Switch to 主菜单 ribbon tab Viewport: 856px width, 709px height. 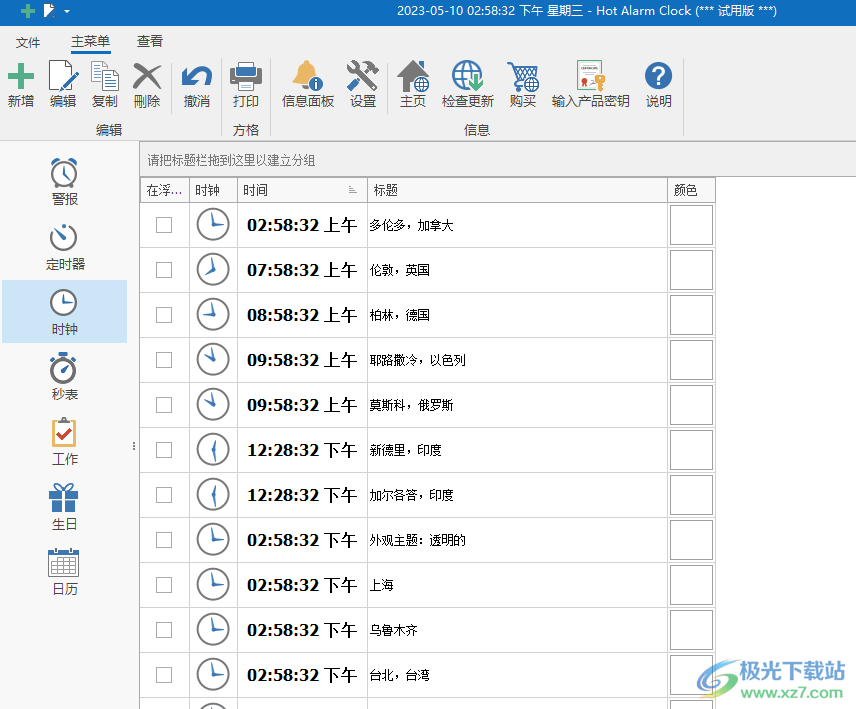click(91, 41)
